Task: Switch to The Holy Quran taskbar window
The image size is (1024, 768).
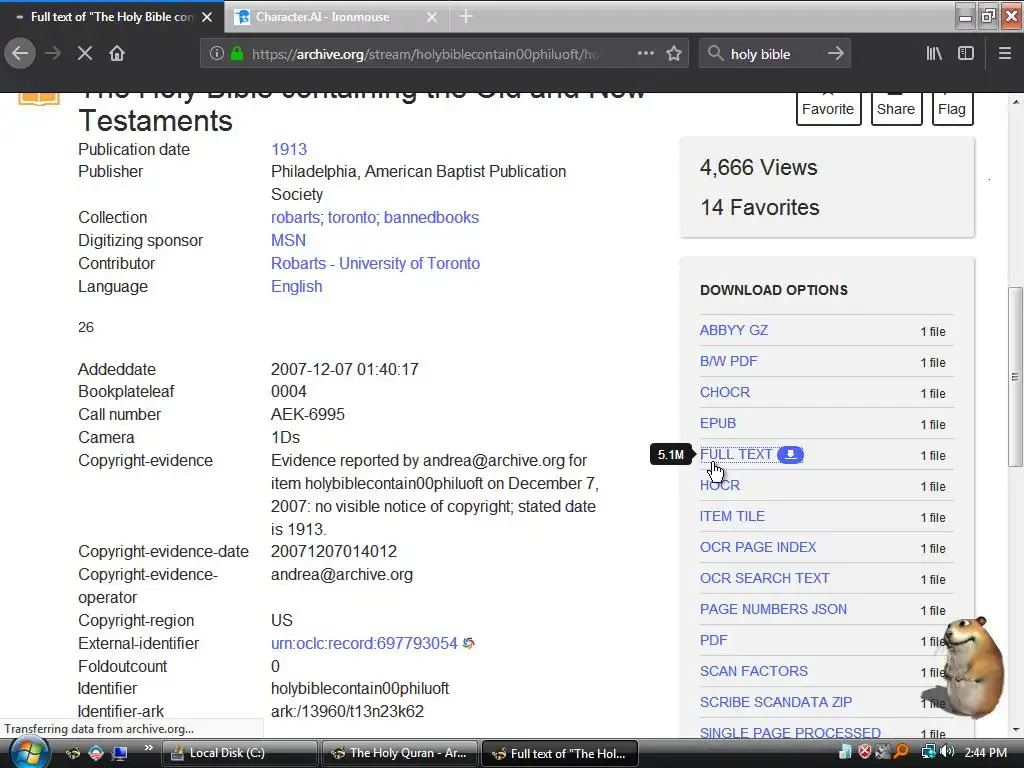Action: coord(400,753)
